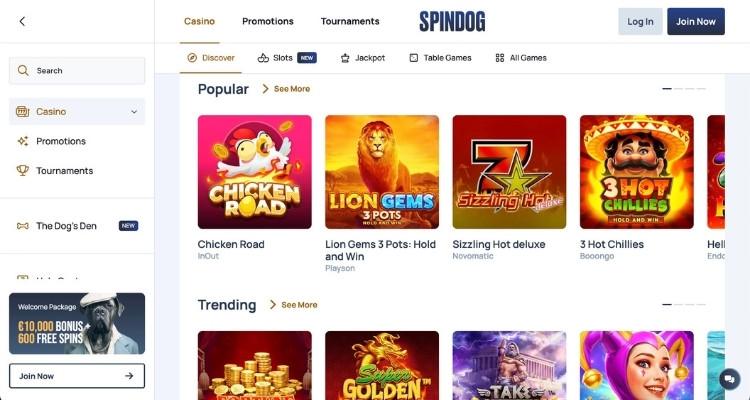Click Join Now in the header
This screenshot has height=400, width=750.
click(x=696, y=22)
